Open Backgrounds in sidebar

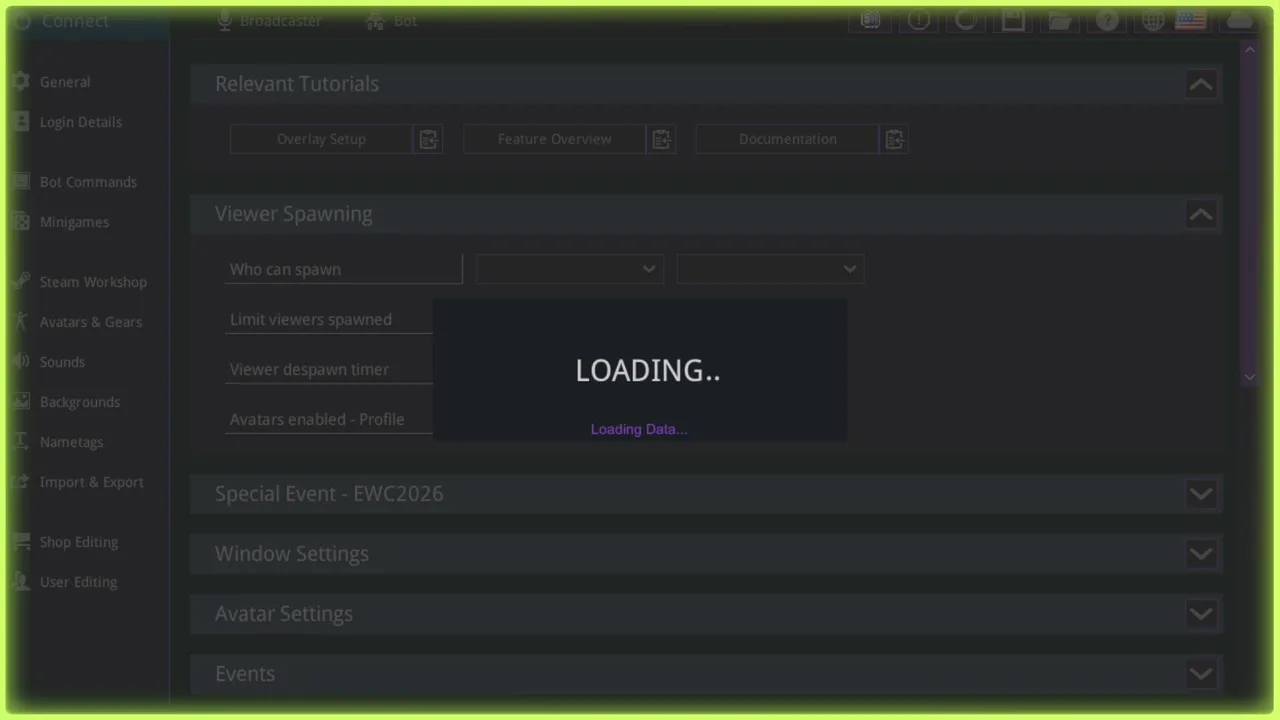point(80,402)
